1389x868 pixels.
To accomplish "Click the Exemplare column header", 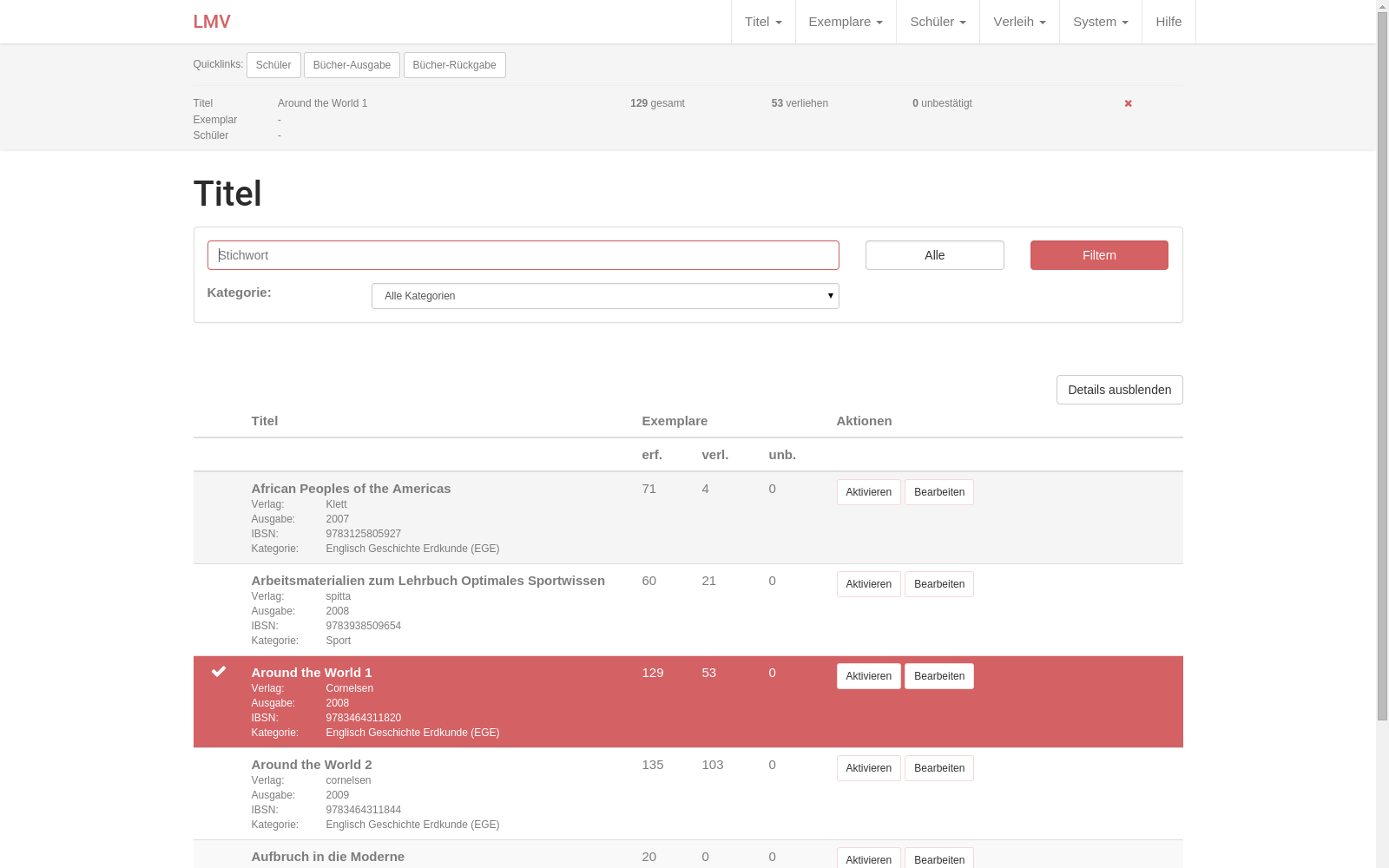I will pos(675,421).
